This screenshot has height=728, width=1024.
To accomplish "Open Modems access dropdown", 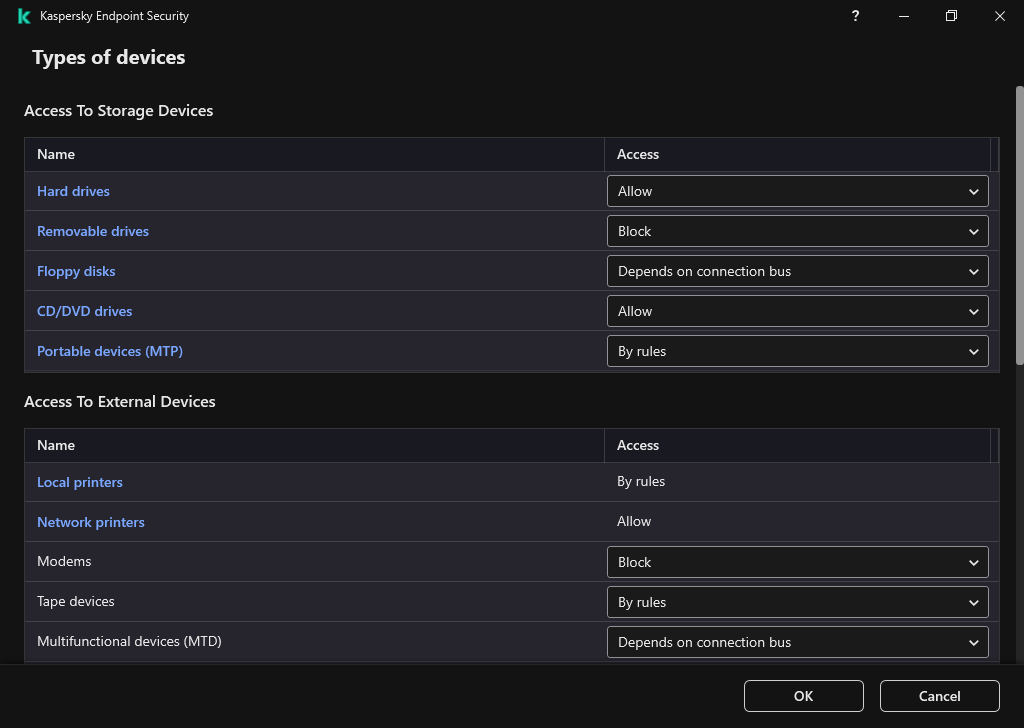I will [x=797, y=562].
